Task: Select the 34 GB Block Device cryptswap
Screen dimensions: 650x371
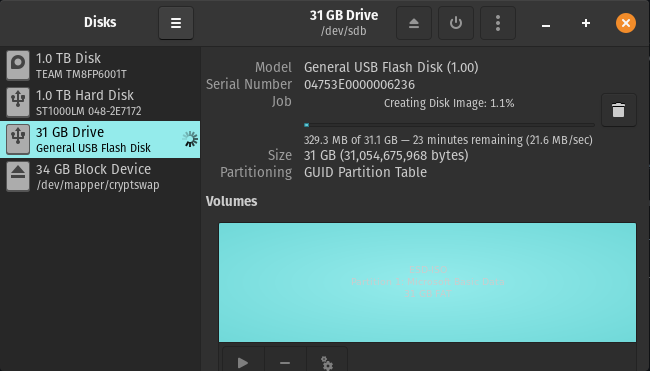Action: [100, 177]
